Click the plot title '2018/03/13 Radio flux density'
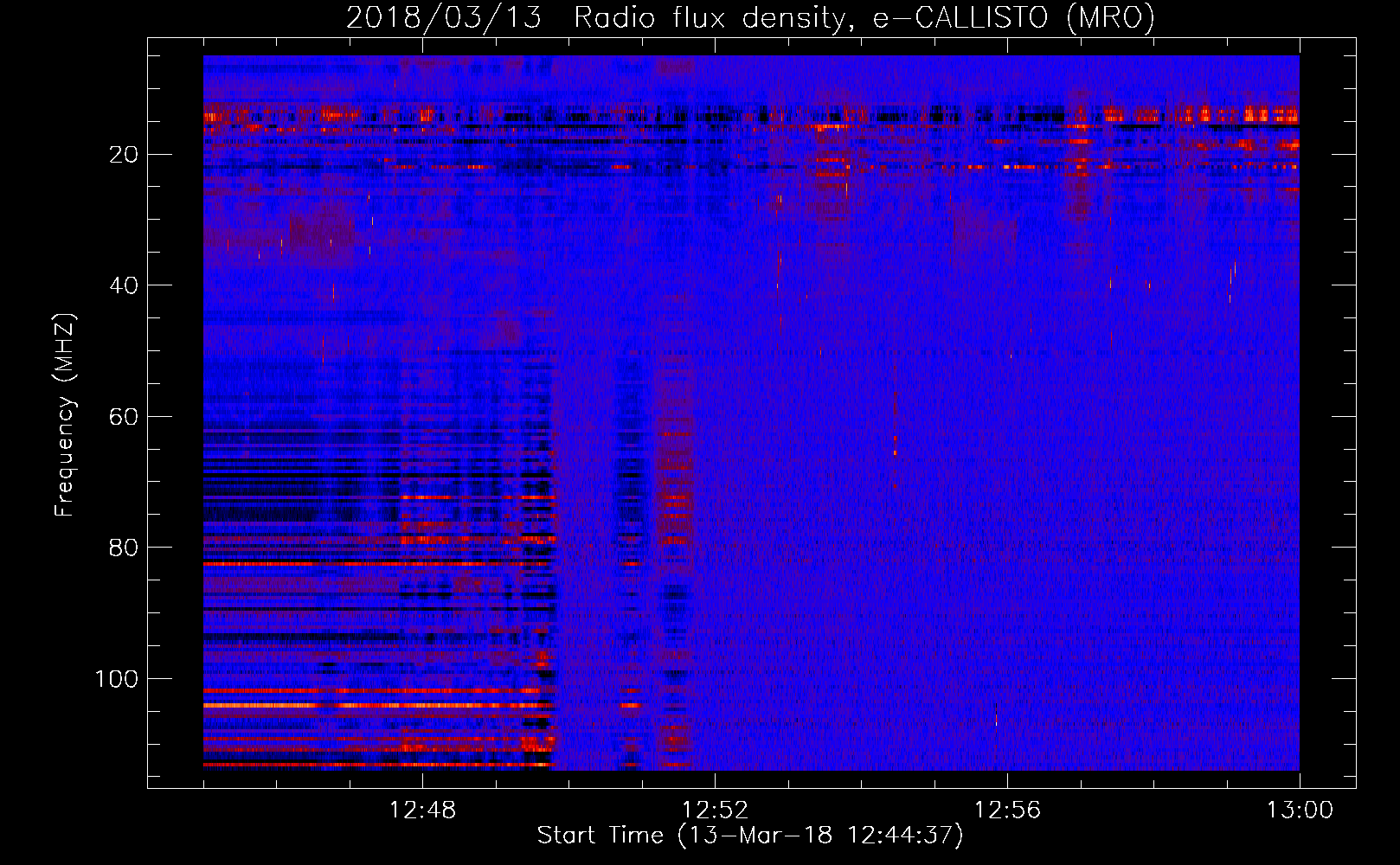The image size is (1400, 865). [x=751, y=17]
